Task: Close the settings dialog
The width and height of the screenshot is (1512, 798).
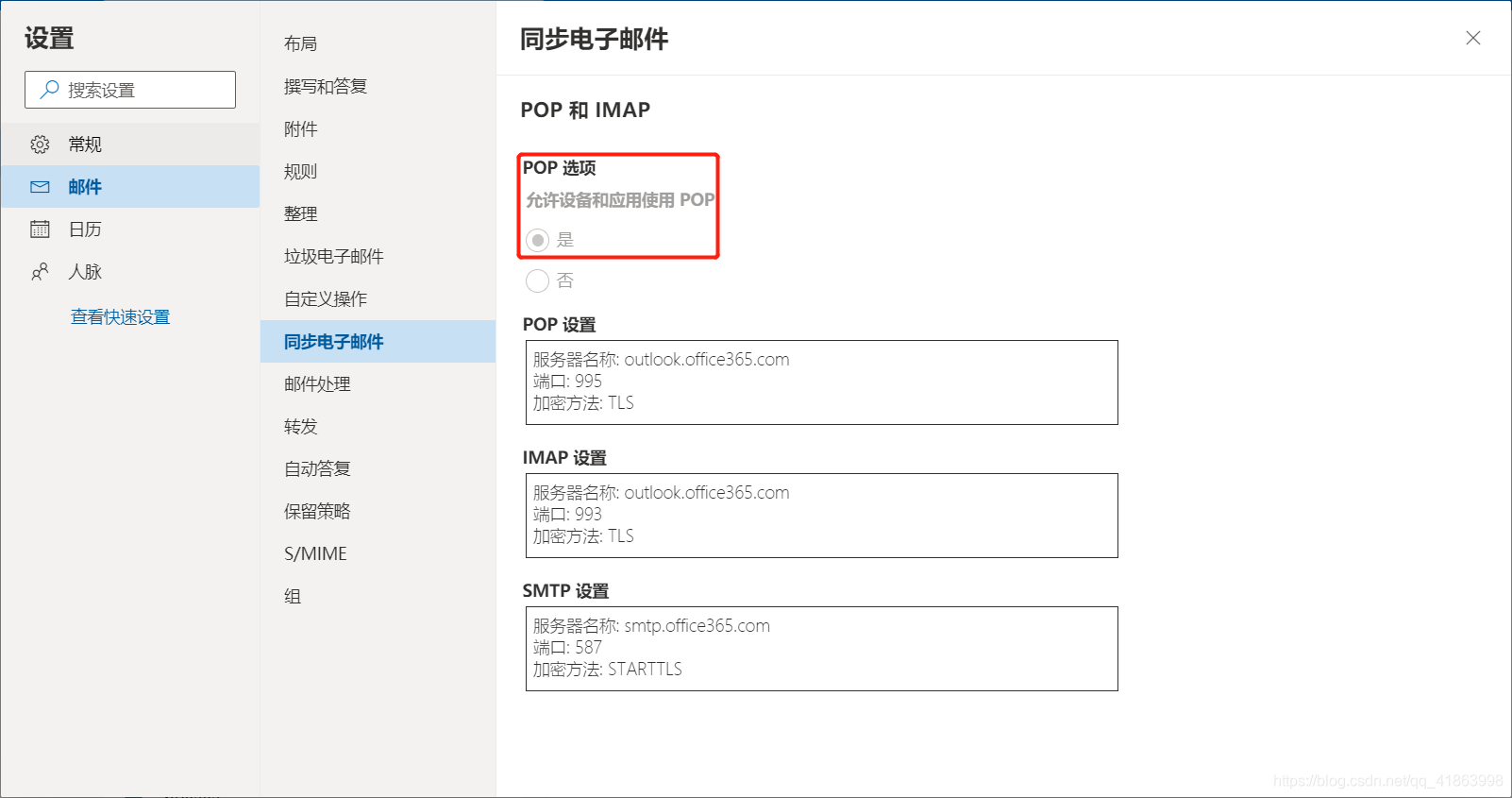Action: coord(1473,38)
